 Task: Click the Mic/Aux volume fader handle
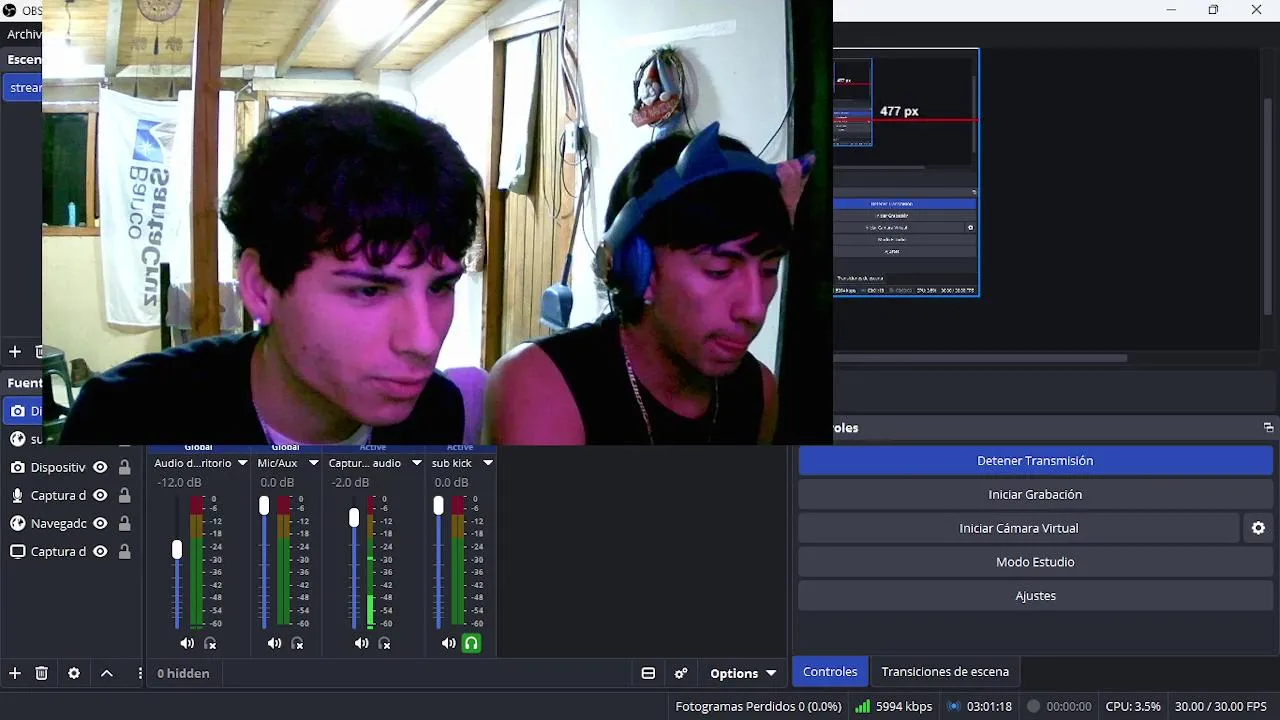click(264, 506)
